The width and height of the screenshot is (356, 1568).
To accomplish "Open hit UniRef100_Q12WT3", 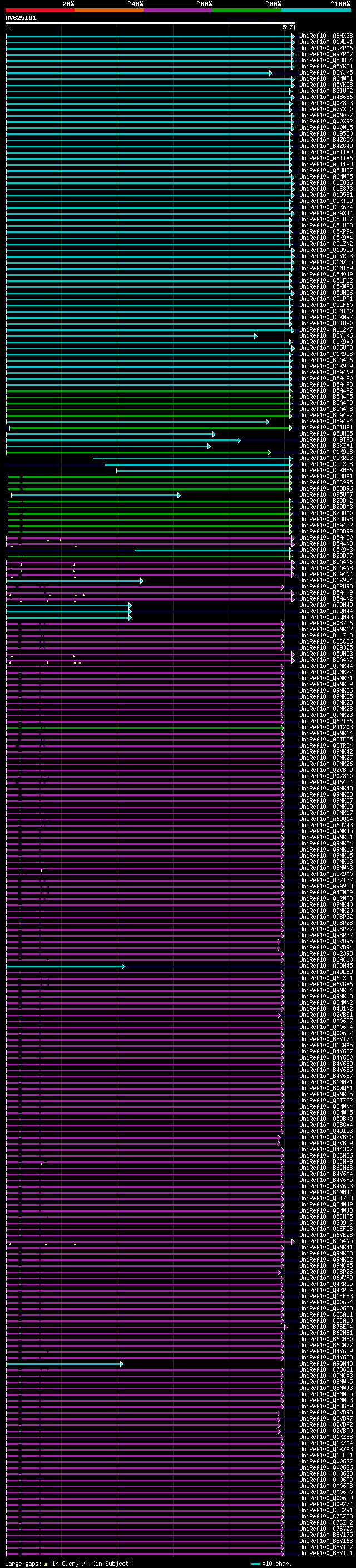I will click(326, 899).
